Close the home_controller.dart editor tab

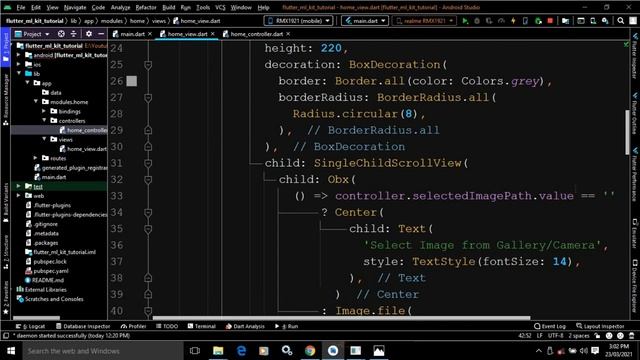pos(288,34)
